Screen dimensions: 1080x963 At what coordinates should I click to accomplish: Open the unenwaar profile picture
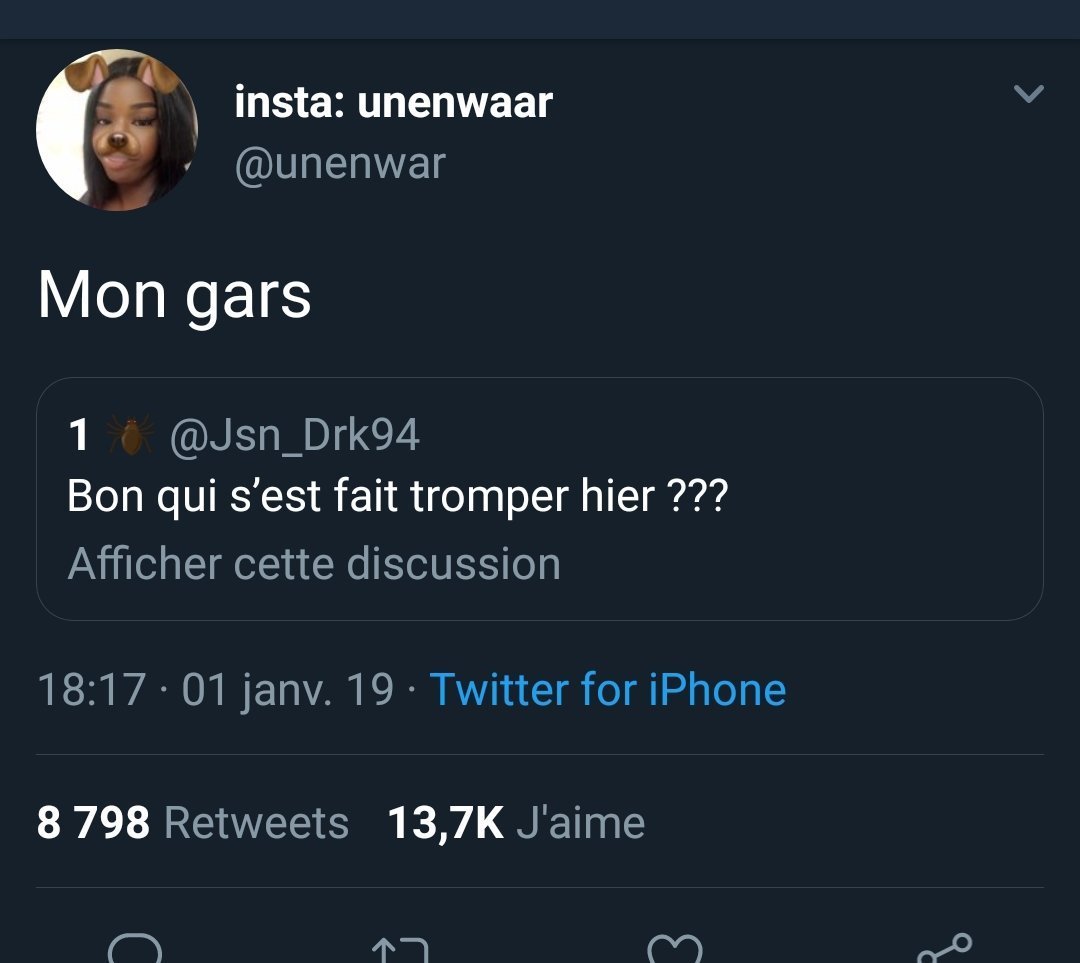[117, 130]
